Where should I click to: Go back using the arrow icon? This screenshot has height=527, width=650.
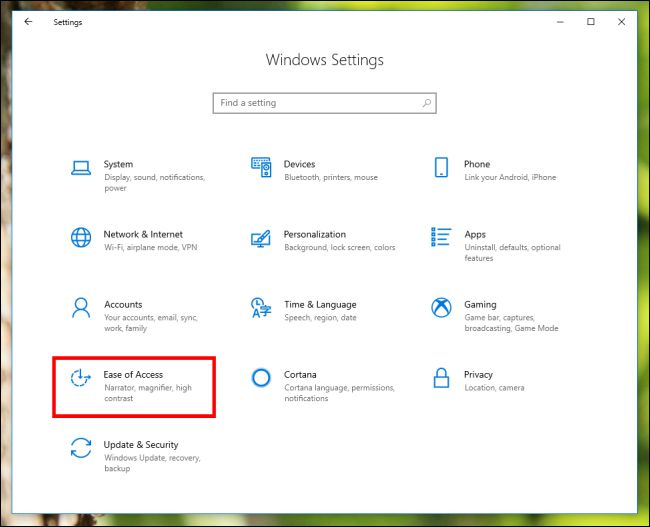pyautogui.click(x=28, y=22)
